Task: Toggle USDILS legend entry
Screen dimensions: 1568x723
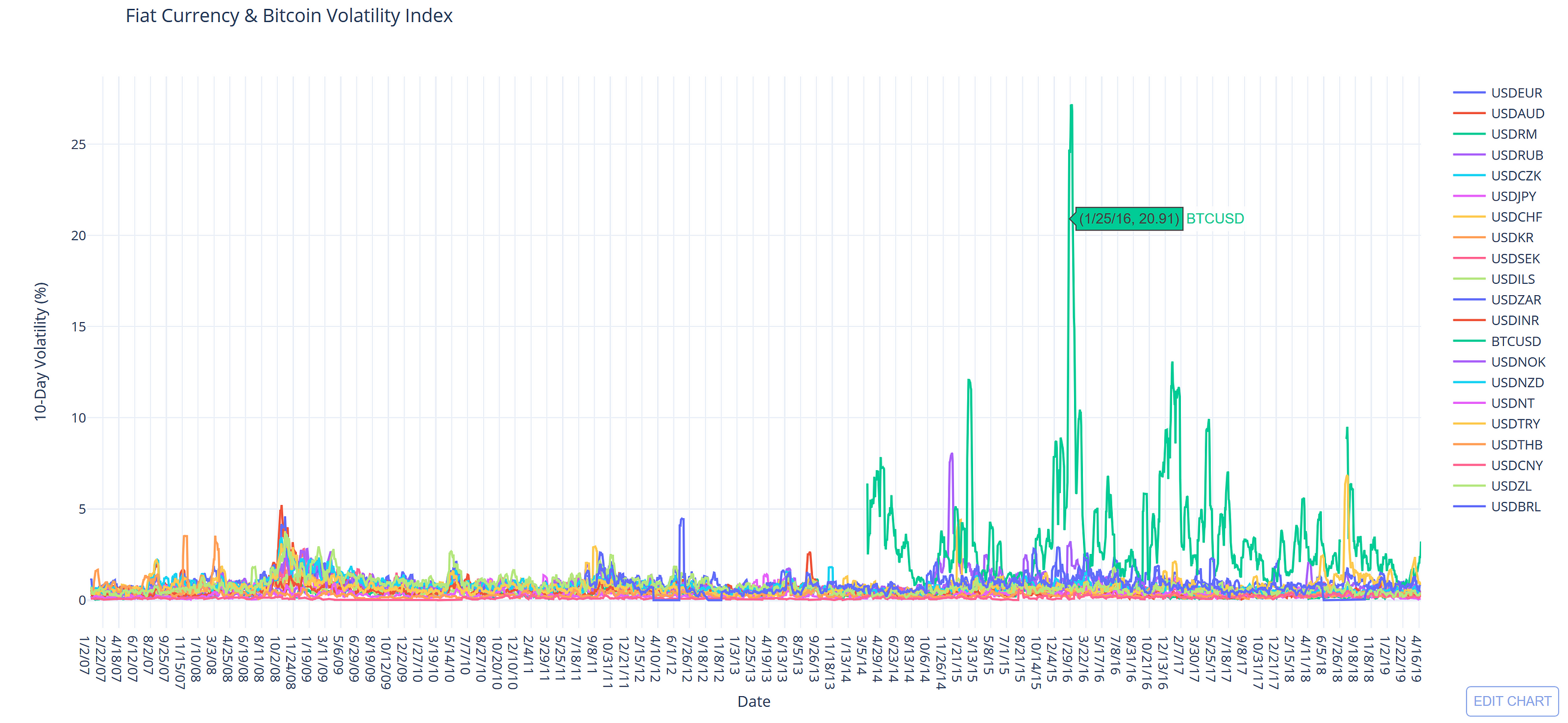Action: 1495,279
